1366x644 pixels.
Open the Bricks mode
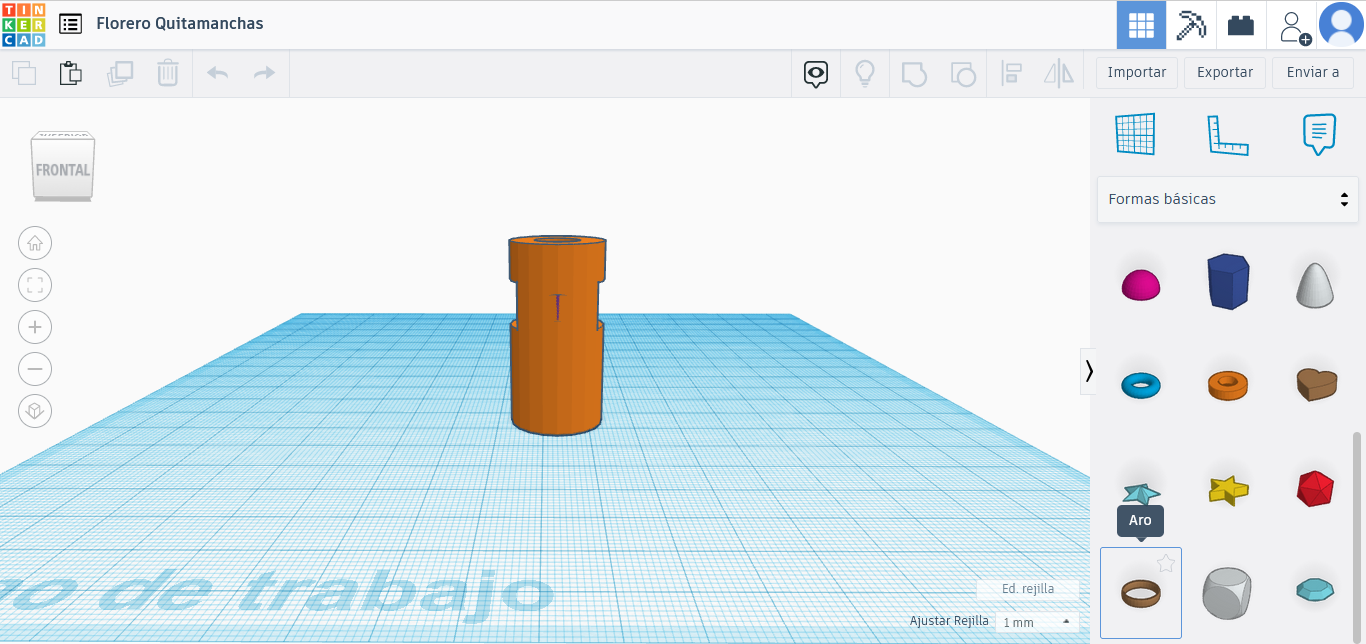click(x=1241, y=25)
